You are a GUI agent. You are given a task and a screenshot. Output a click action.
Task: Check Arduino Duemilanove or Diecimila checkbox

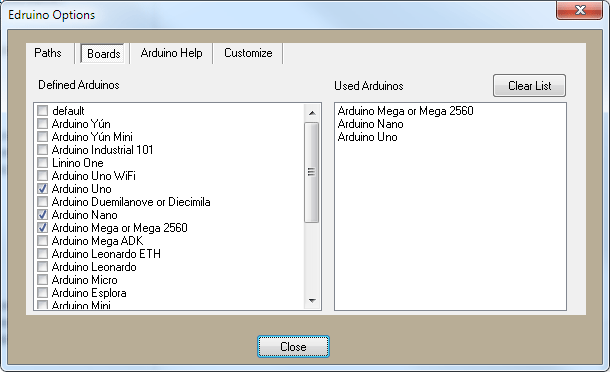[x=42, y=202]
